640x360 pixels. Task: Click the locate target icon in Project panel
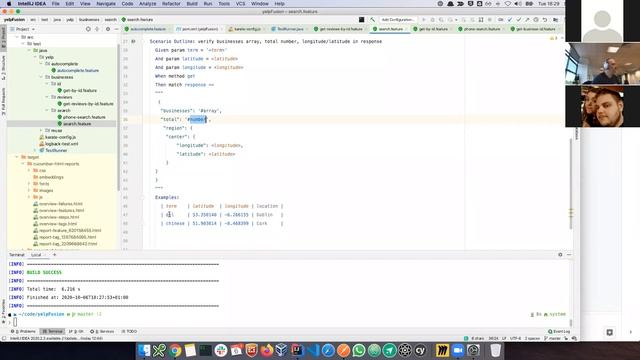point(88,29)
